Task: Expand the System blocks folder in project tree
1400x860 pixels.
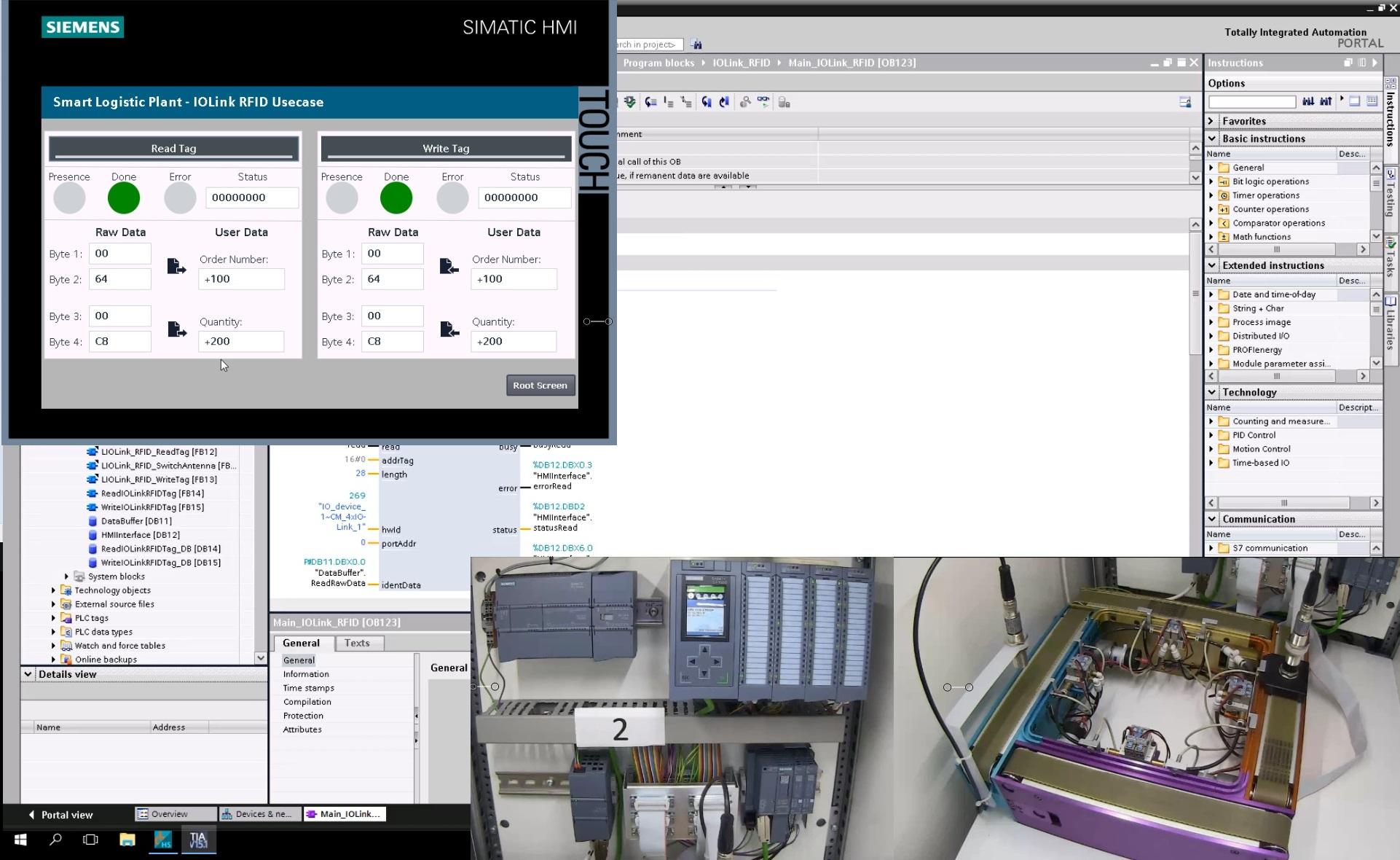Action: [67, 576]
